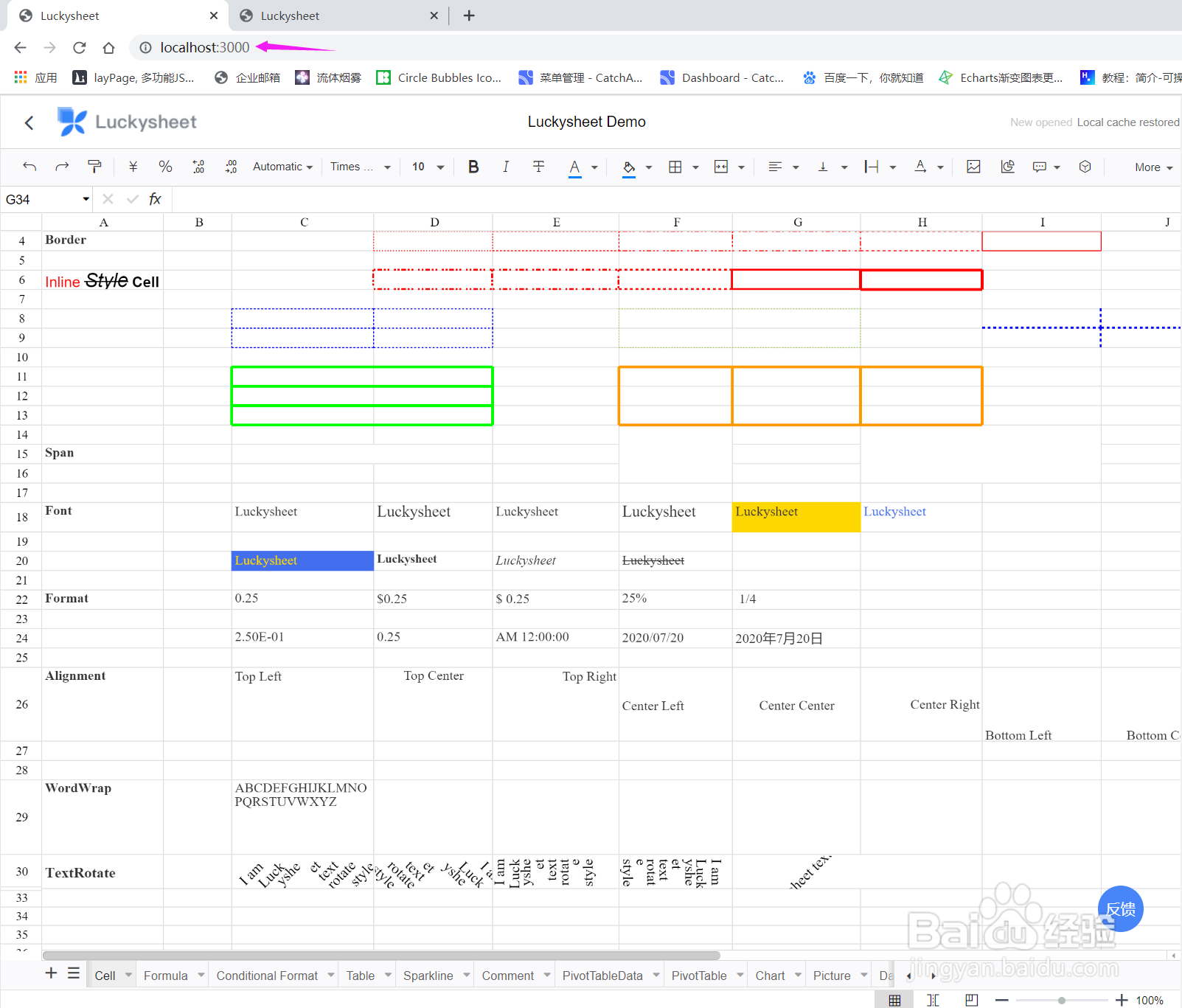Apply percentage format icon
The image size is (1182, 1008).
click(166, 167)
